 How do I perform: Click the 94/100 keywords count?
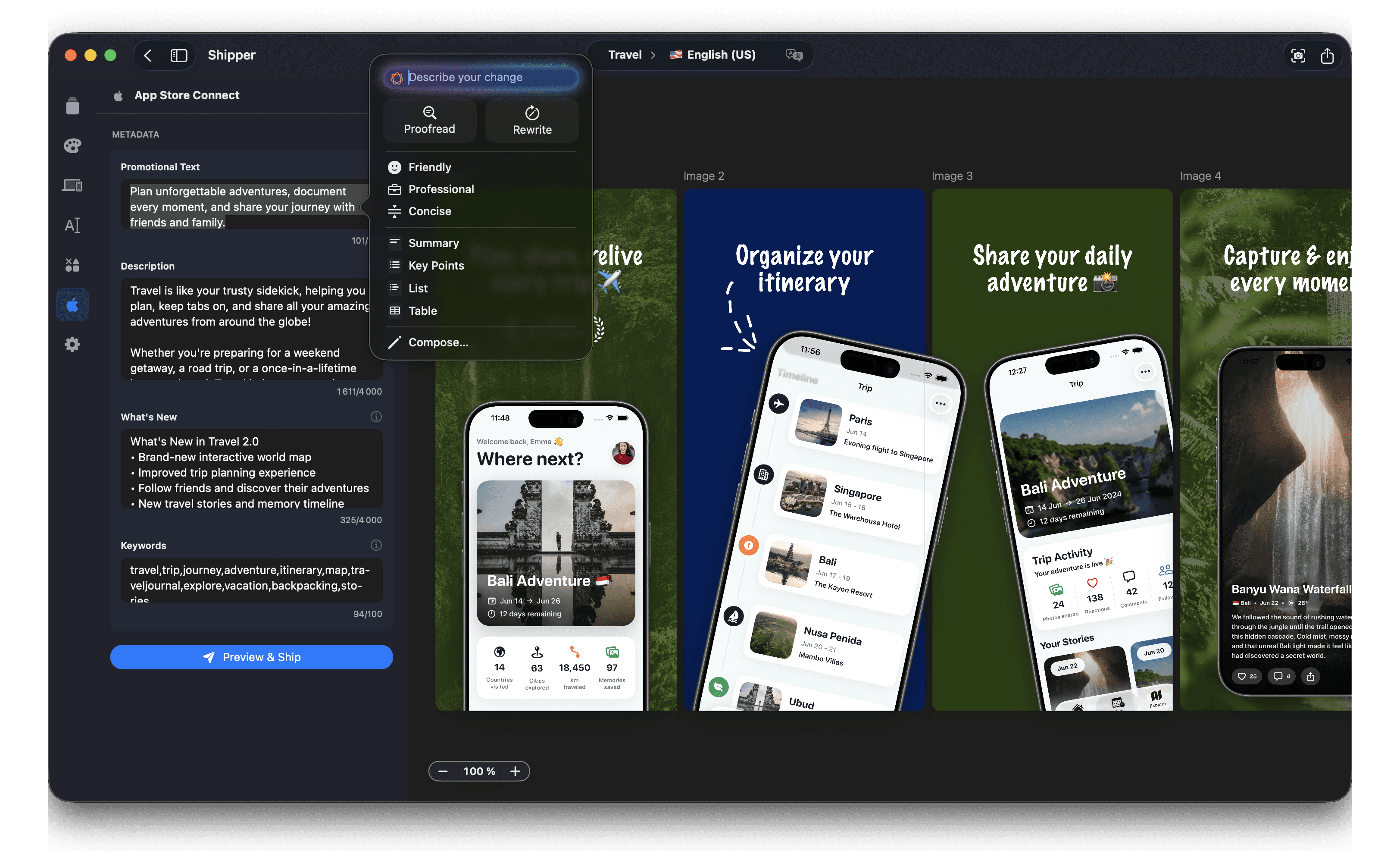pos(368,613)
